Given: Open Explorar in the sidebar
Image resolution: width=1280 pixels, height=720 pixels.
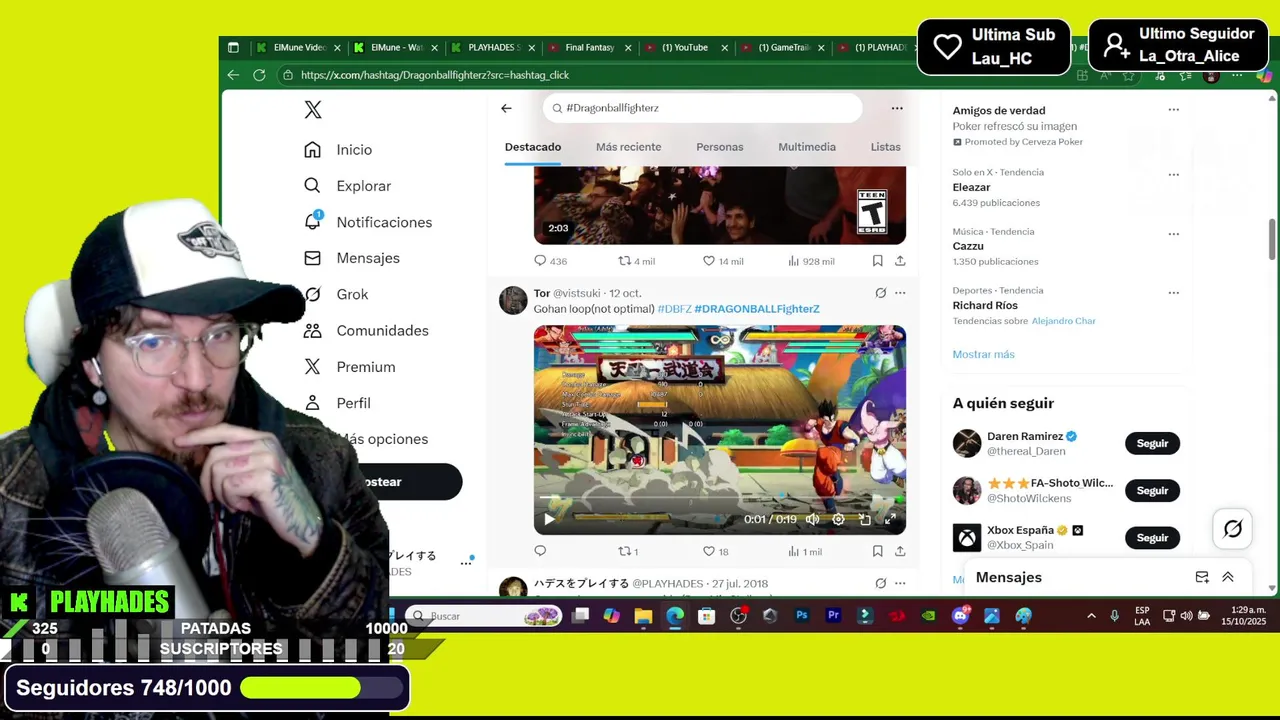Looking at the screenshot, I should pos(348,186).
